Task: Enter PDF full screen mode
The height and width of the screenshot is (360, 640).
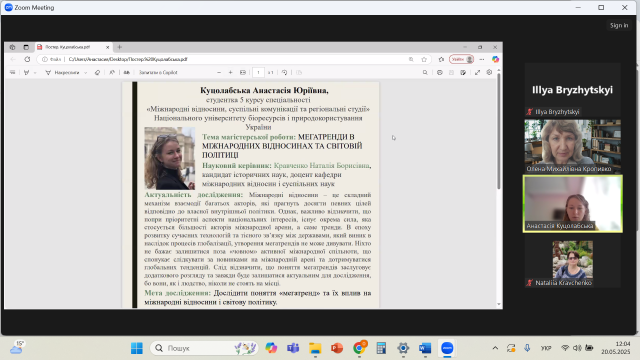Action: 478,72
